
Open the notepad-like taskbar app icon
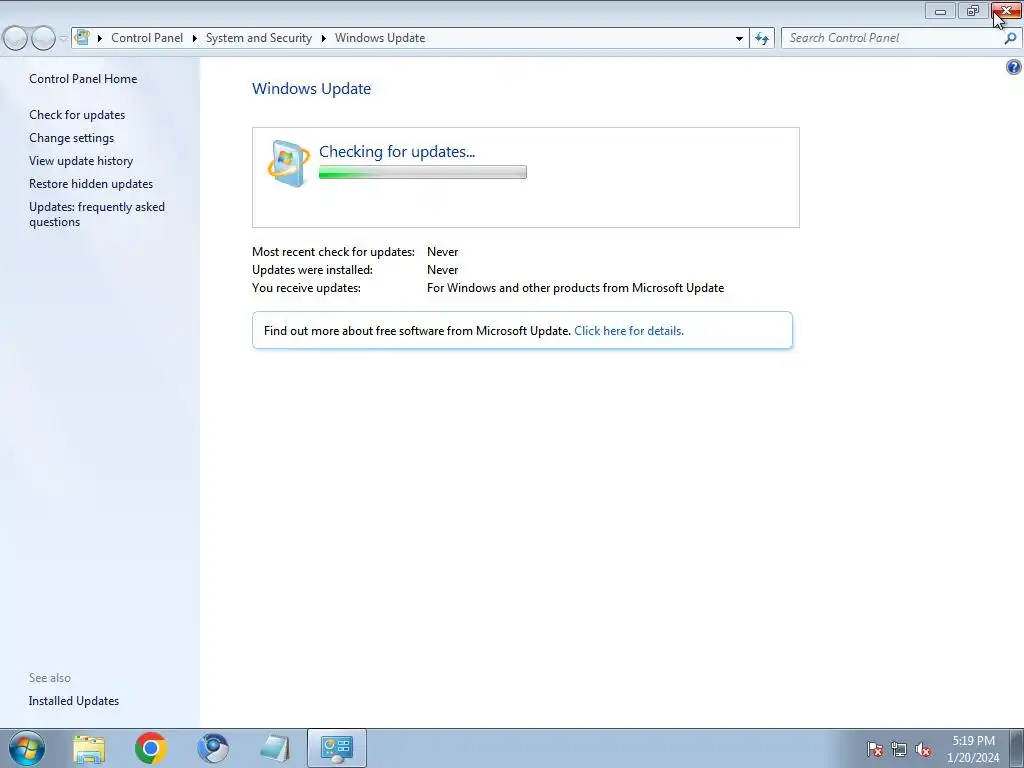pyautogui.click(x=274, y=748)
